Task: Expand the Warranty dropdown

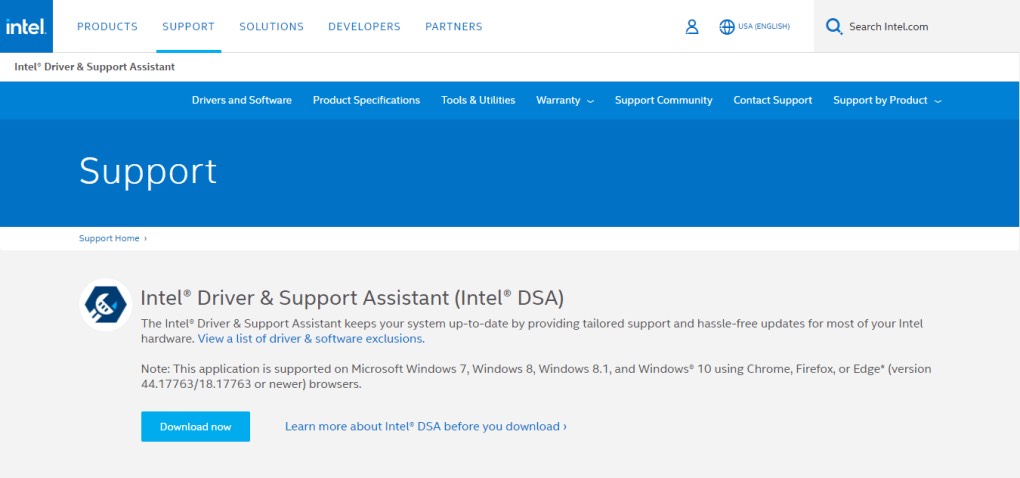Action: (x=565, y=100)
